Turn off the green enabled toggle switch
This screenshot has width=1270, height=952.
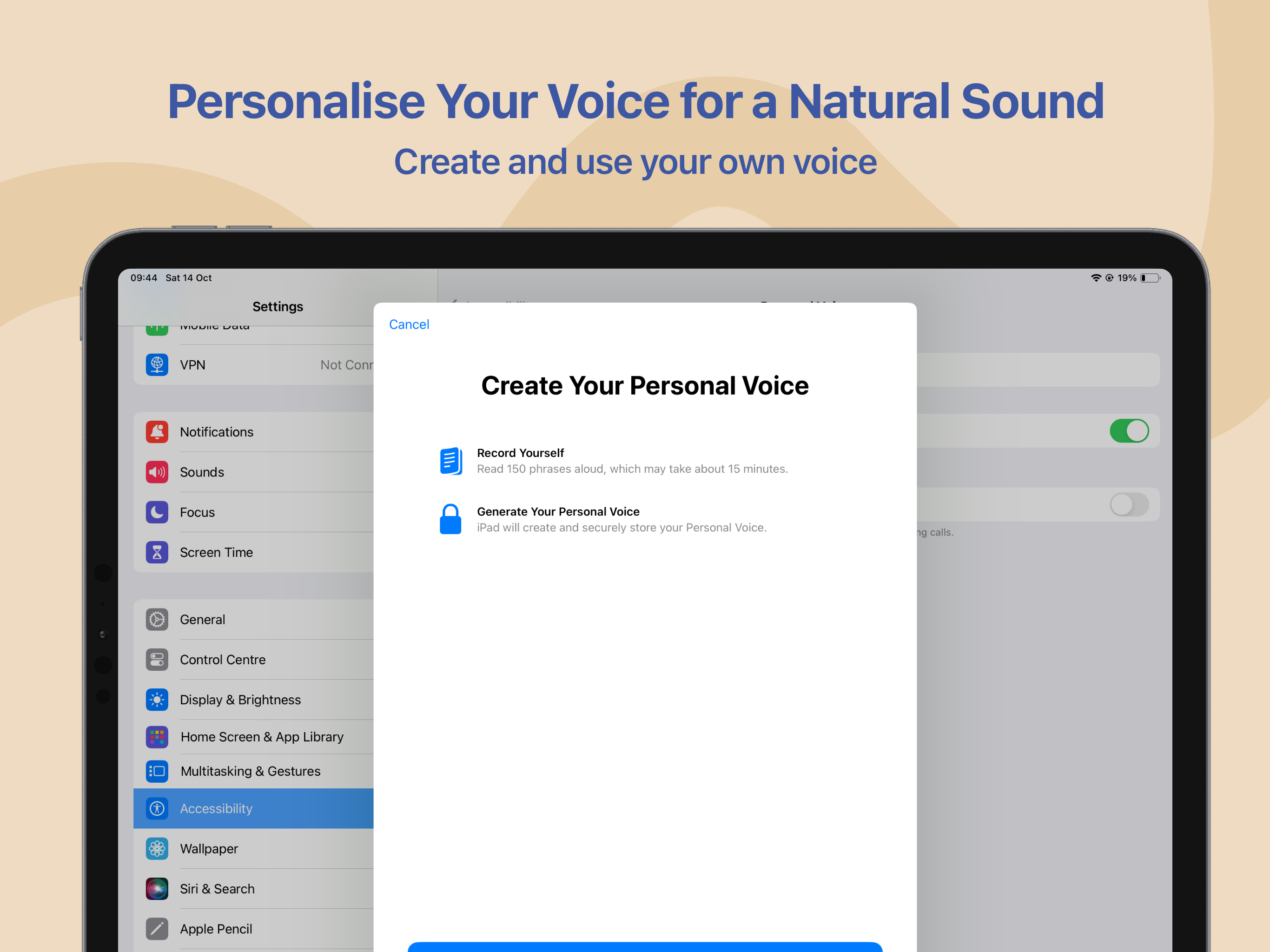click(x=1129, y=430)
